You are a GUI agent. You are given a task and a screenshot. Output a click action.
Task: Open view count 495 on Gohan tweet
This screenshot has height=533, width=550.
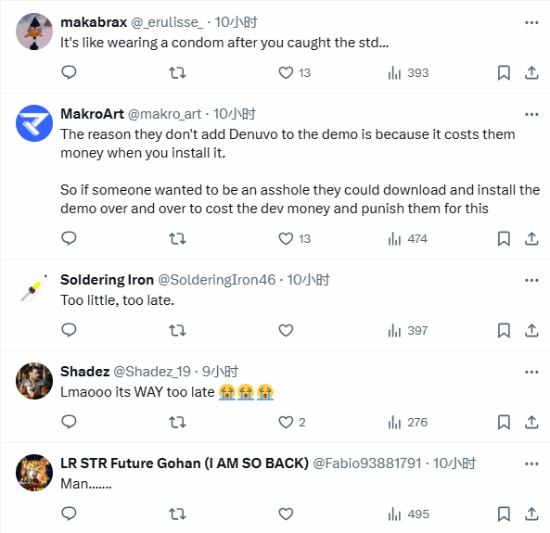pos(408,514)
